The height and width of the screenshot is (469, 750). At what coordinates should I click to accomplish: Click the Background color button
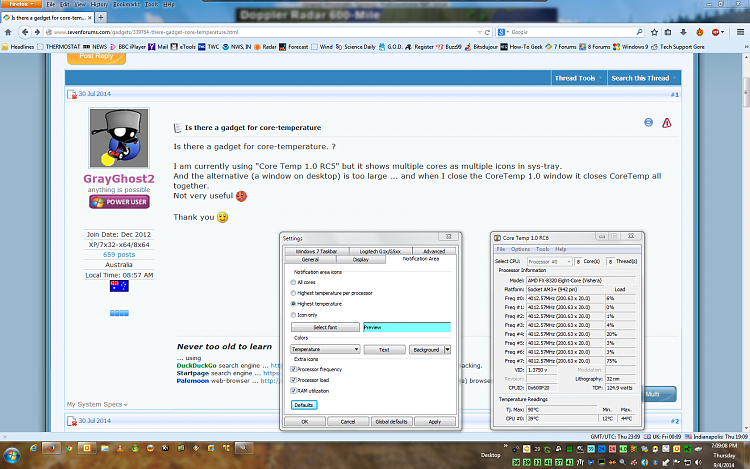point(426,349)
